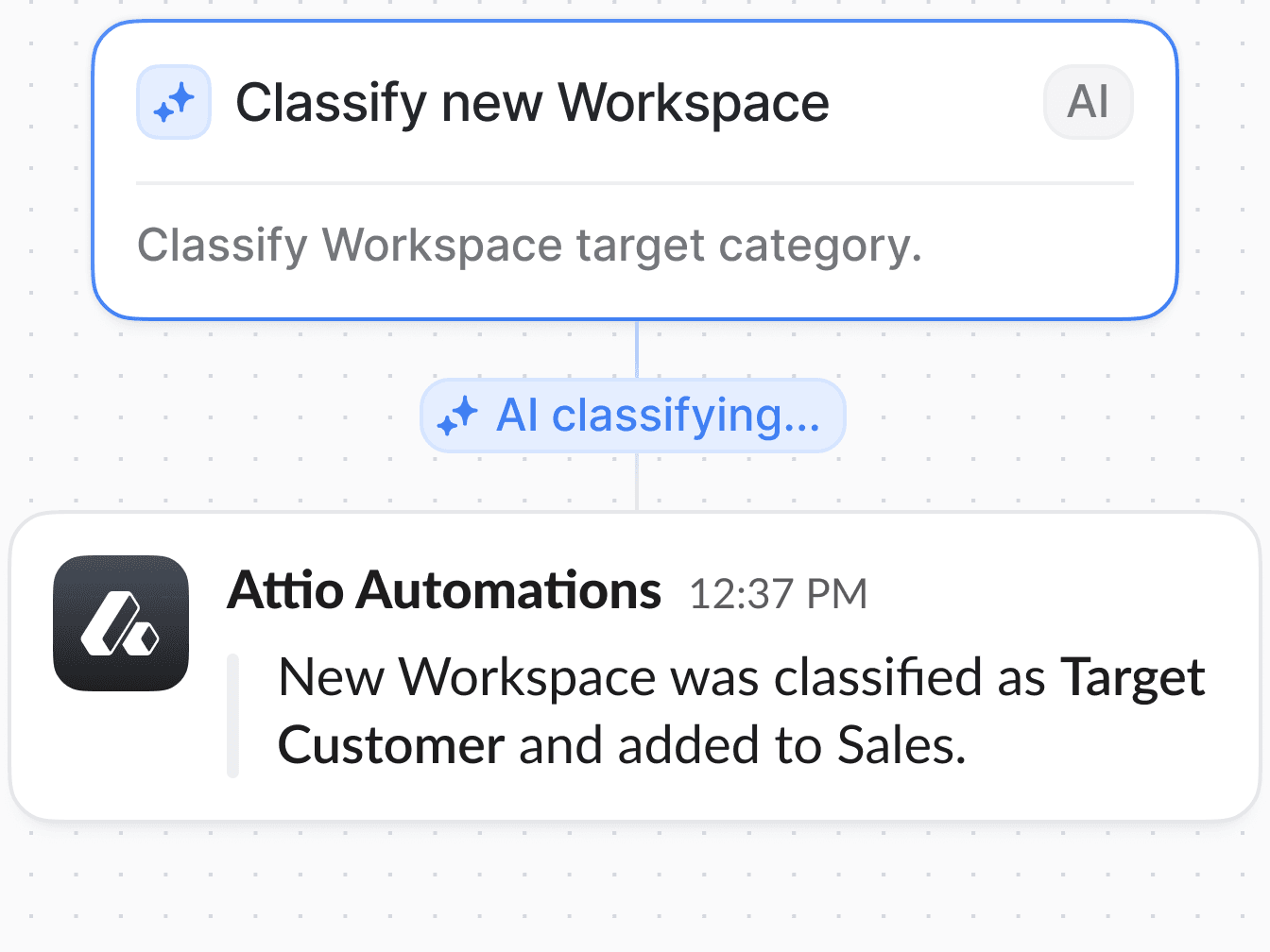Click connector line below AI classifying pill
1270x952 pixels.
point(637,482)
